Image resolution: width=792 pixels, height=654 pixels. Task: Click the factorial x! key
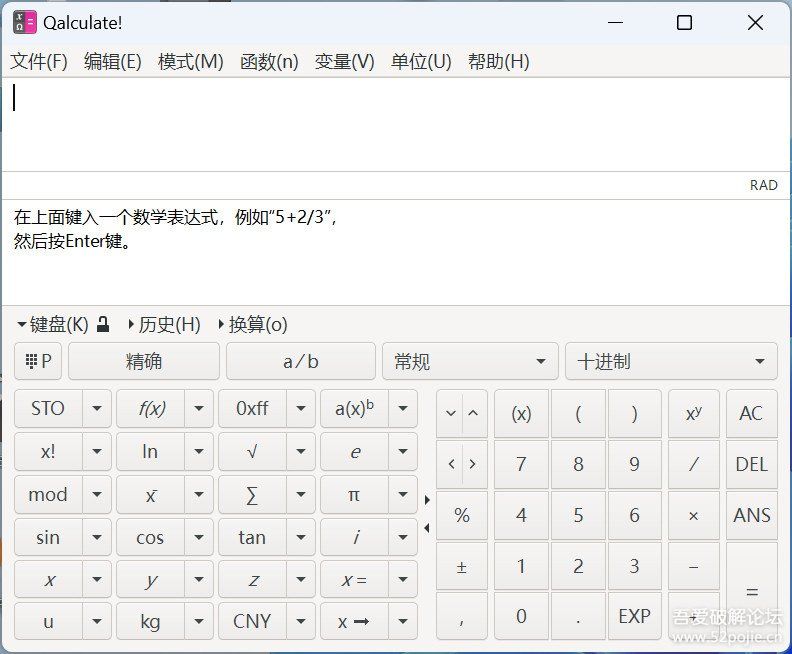point(48,451)
